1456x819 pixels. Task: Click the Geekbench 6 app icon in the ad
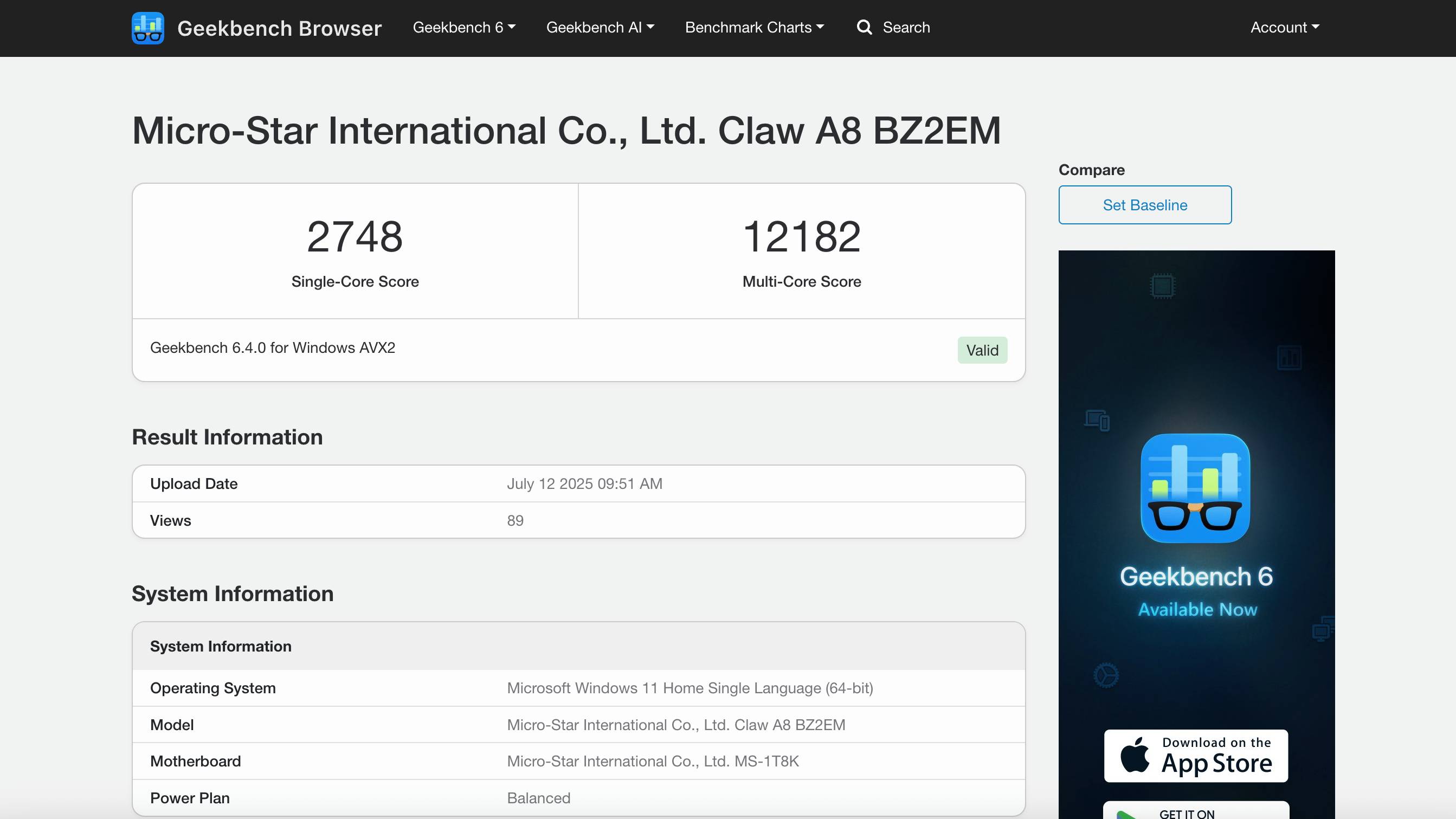tap(1195, 488)
